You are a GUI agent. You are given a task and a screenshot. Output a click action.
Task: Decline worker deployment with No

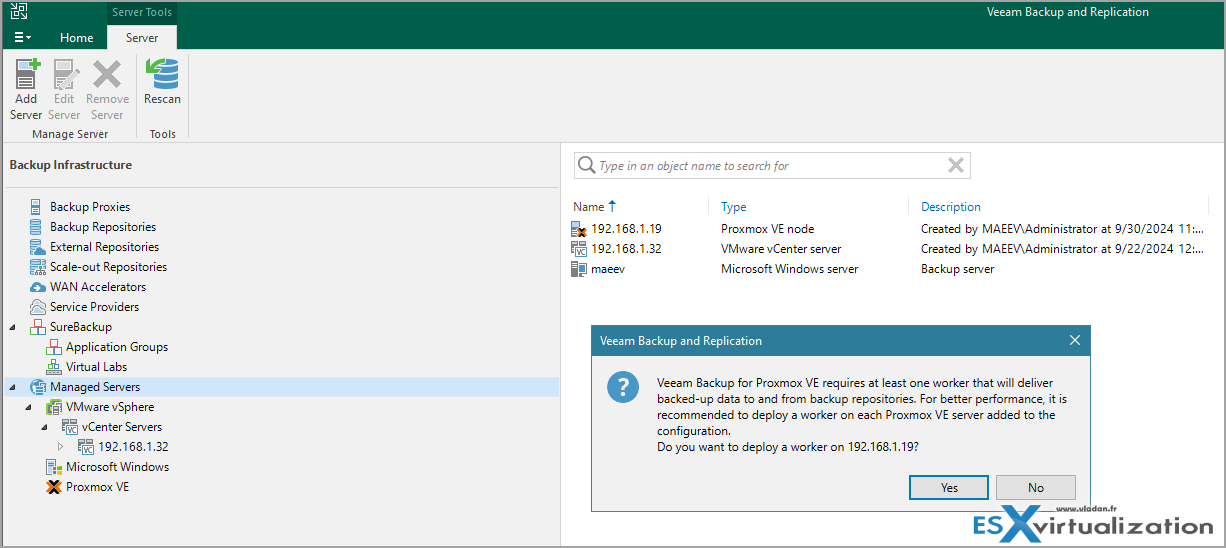click(1035, 487)
